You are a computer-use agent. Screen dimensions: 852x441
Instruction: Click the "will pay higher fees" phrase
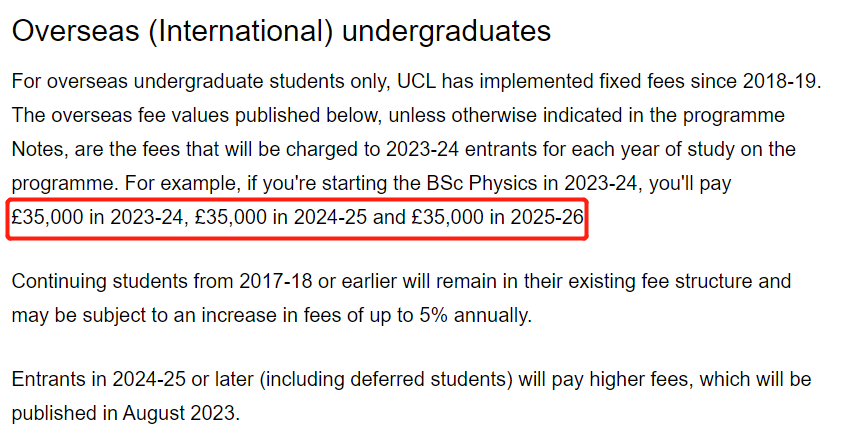[604, 380]
